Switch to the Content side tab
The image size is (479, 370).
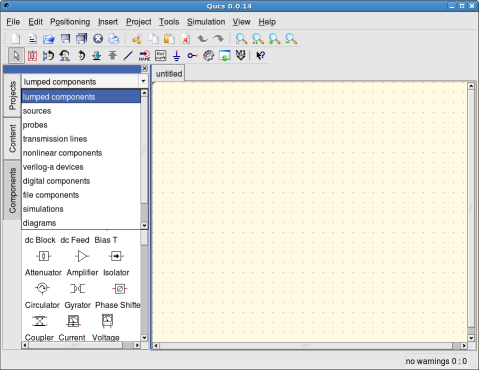12,138
